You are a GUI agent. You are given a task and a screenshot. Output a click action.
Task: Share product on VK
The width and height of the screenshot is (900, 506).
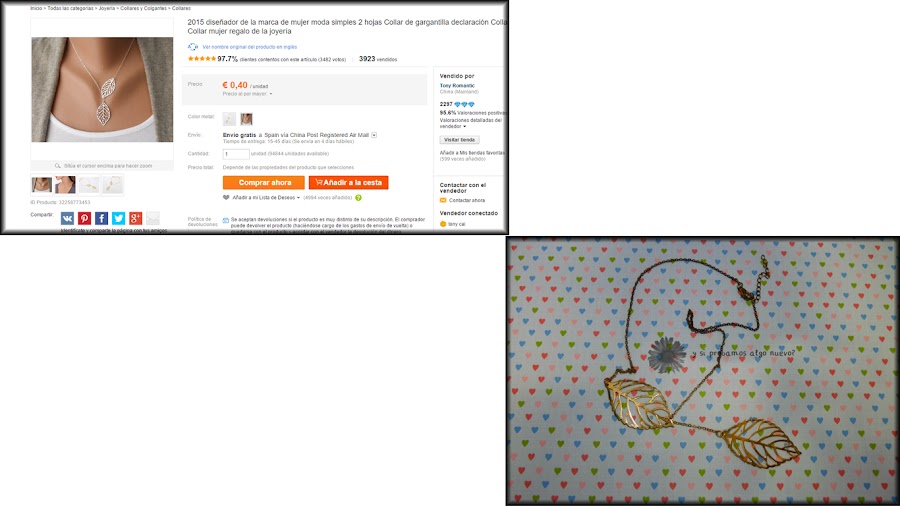pos(67,218)
